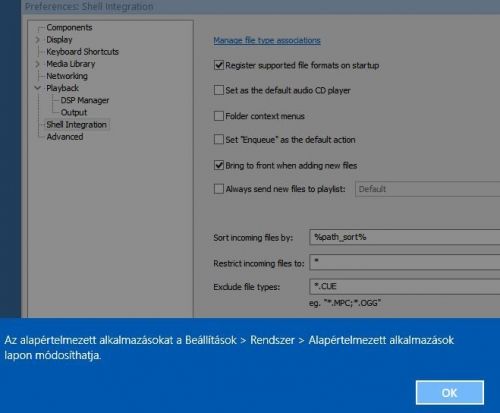
Task: Open the Manage file type associations link
Action: (x=267, y=40)
